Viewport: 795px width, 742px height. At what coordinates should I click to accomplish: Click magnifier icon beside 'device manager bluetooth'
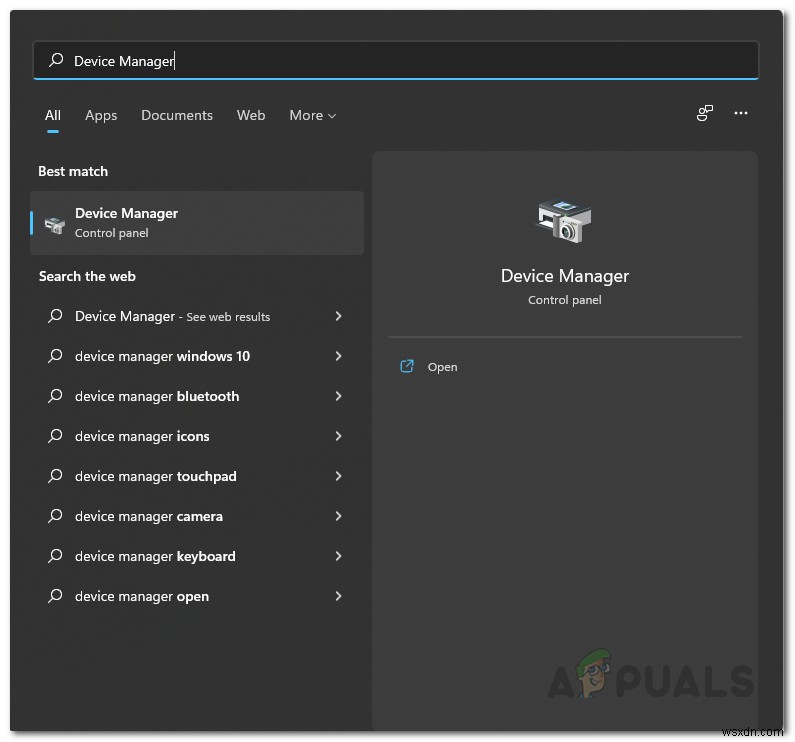point(55,396)
